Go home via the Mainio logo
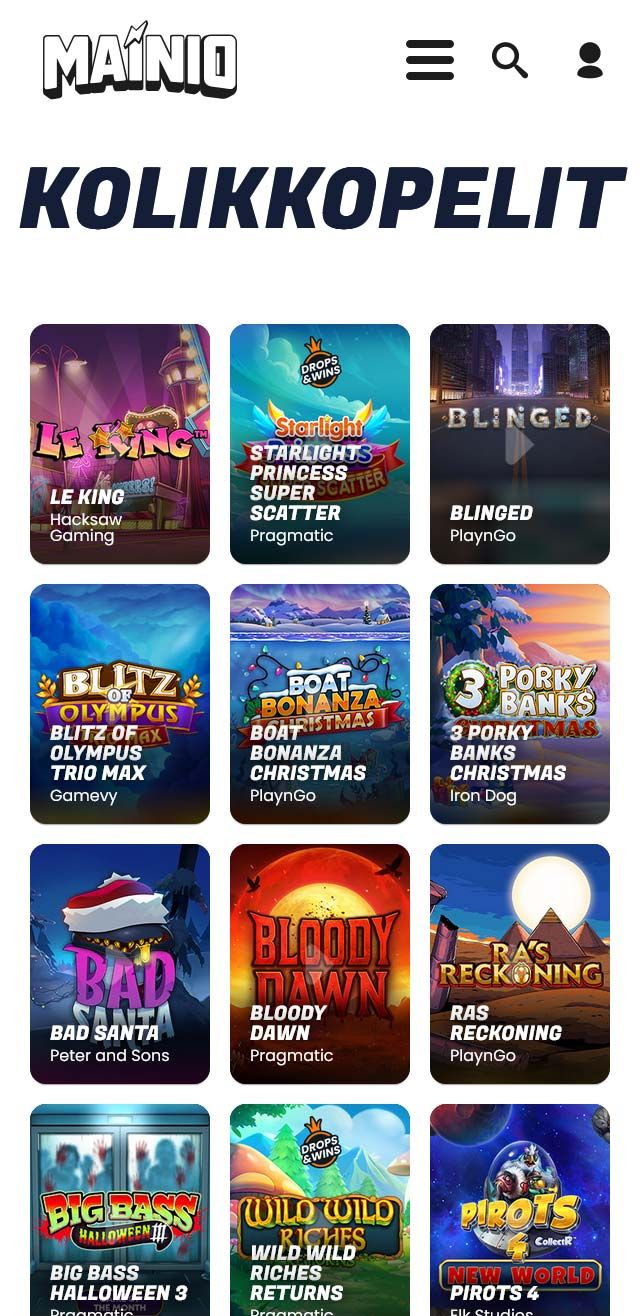This screenshot has height=1316, width=640. [140, 60]
